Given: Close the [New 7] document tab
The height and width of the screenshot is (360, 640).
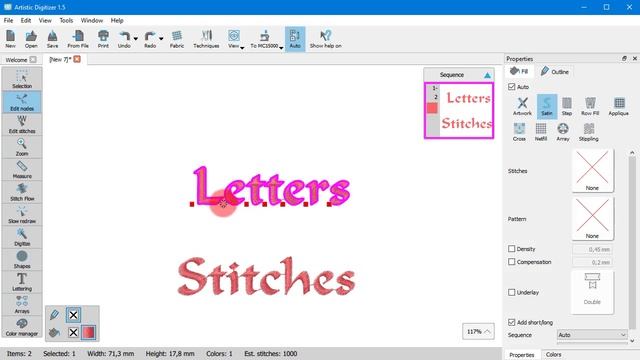Looking at the screenshot, I should (77, 59).
